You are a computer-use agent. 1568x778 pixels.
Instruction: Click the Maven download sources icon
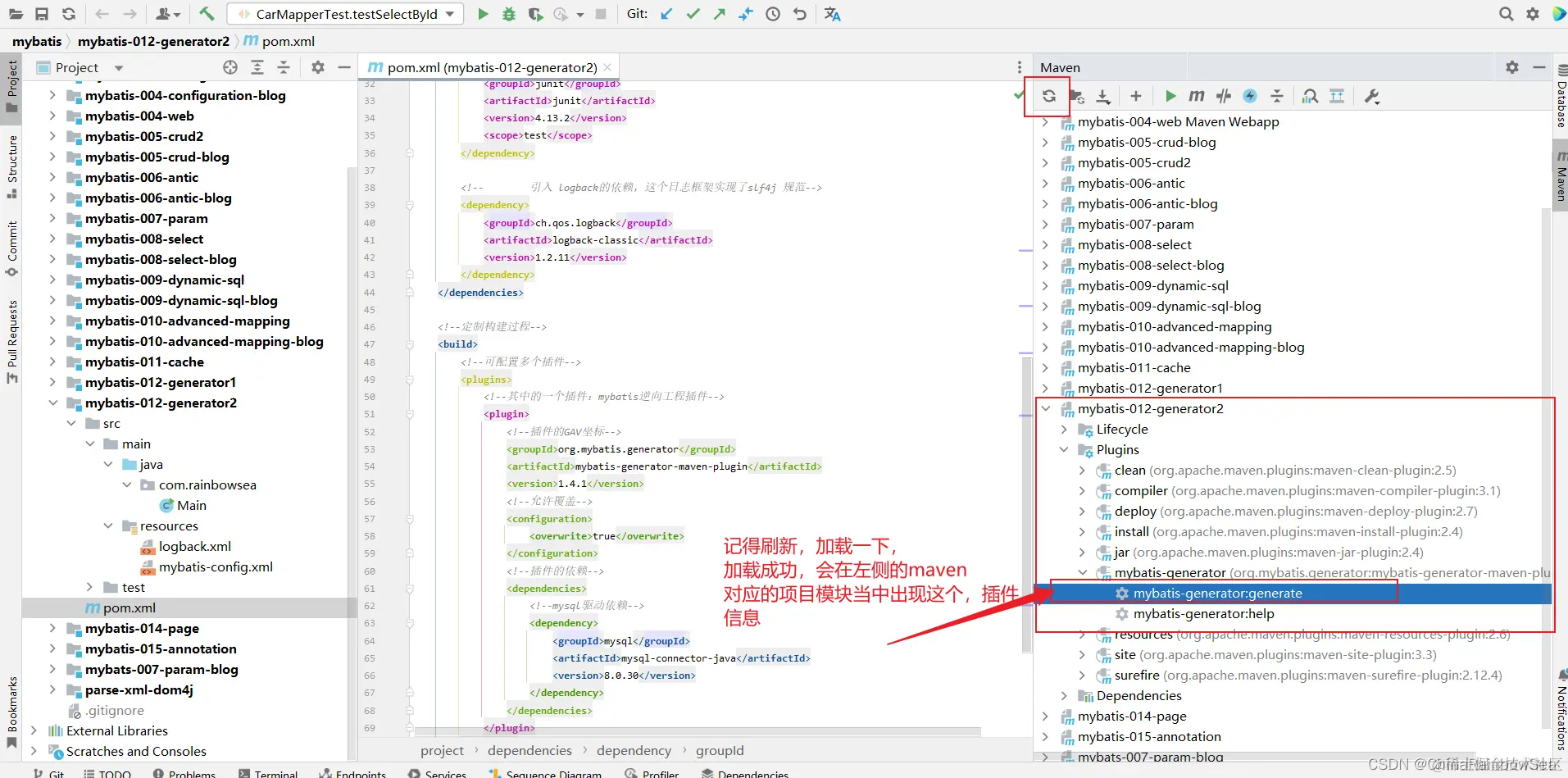pyautogui.click(x=1104, y=96)
